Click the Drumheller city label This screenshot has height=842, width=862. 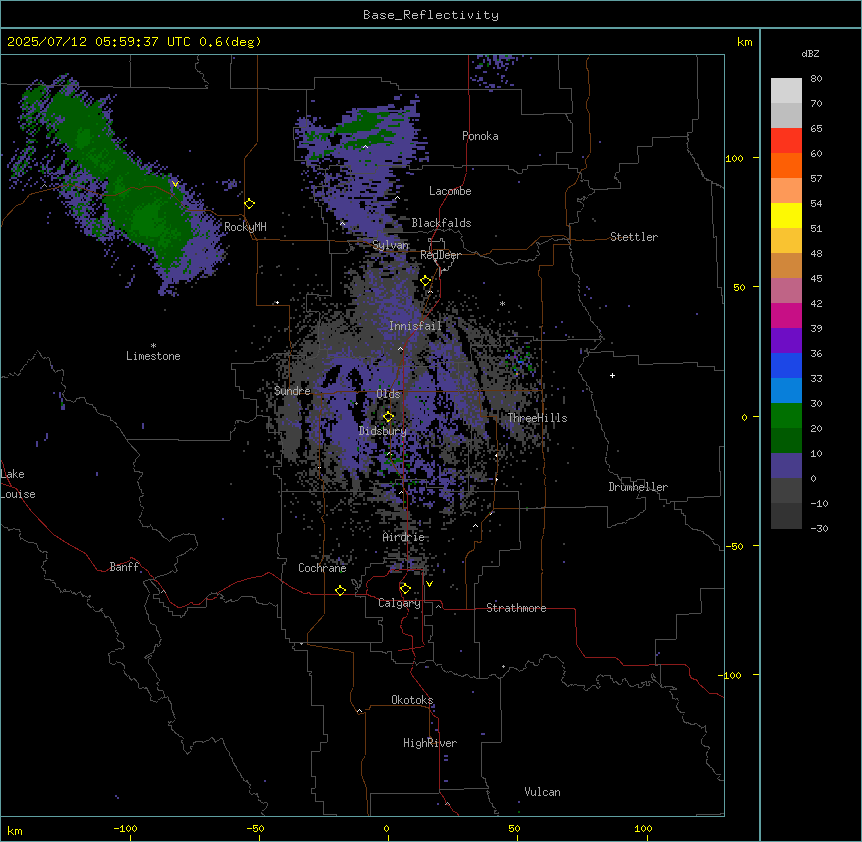[x=638, y=487]
